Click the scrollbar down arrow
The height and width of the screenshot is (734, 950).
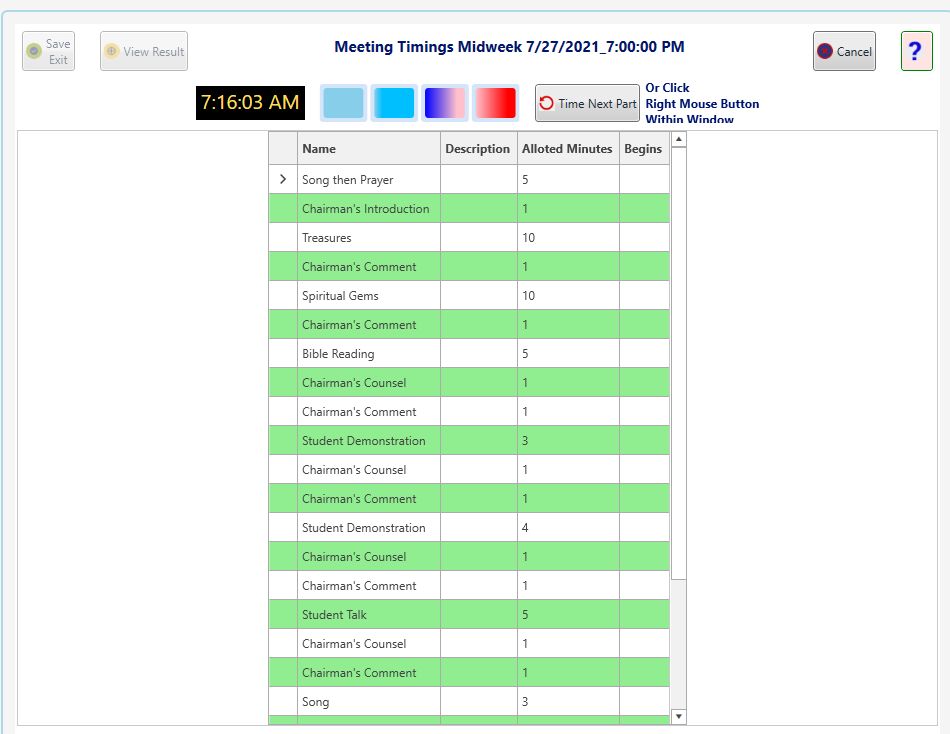tap(679, 716)
